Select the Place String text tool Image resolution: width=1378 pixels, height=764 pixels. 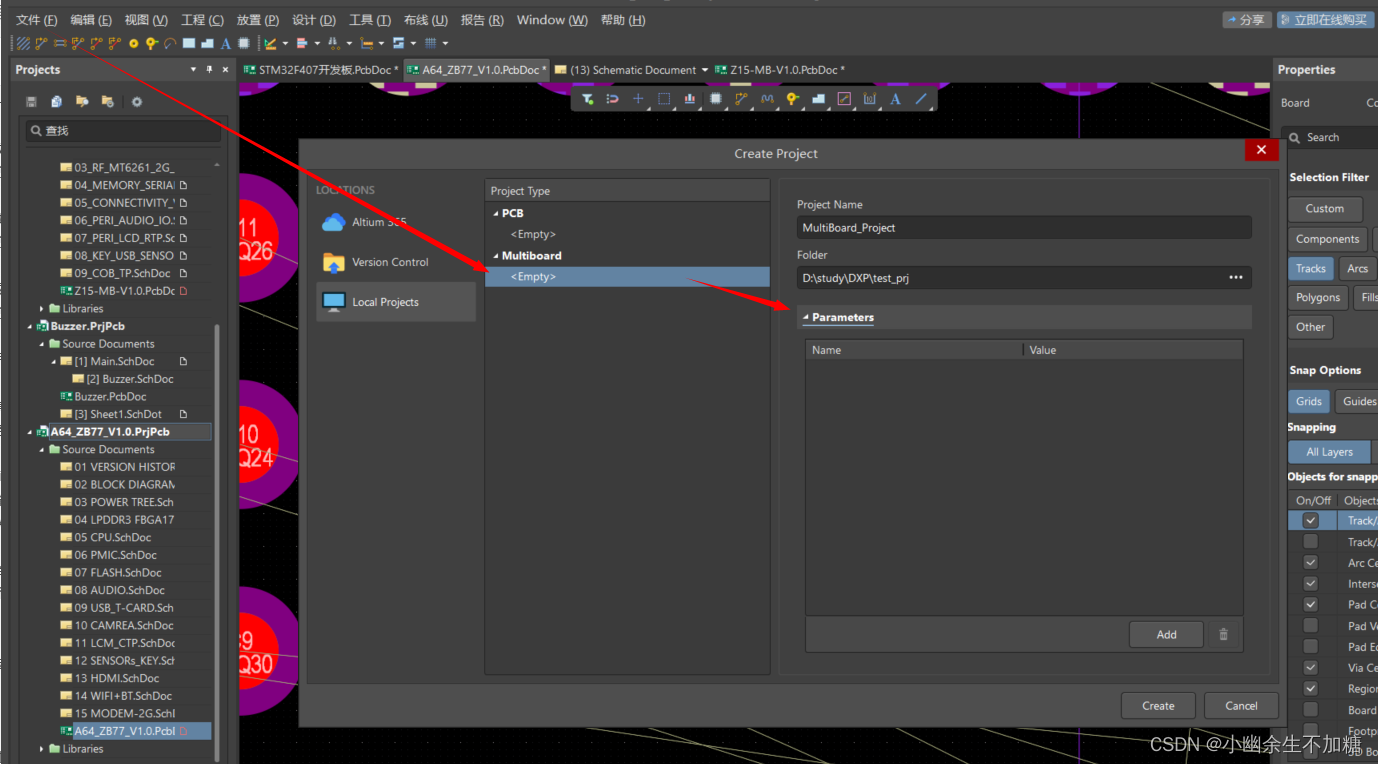click(226, 44)
